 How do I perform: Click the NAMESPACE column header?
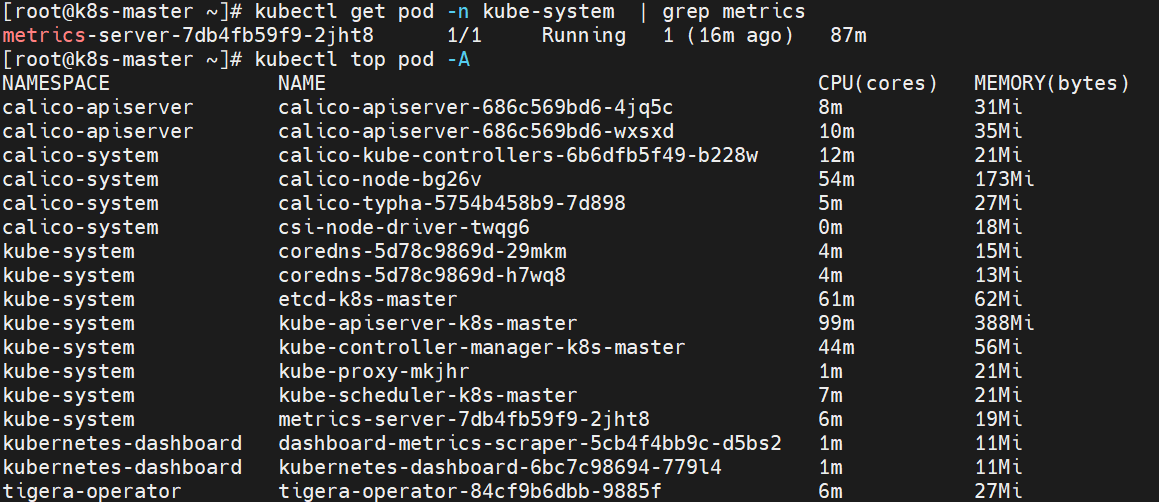(56, 83)
